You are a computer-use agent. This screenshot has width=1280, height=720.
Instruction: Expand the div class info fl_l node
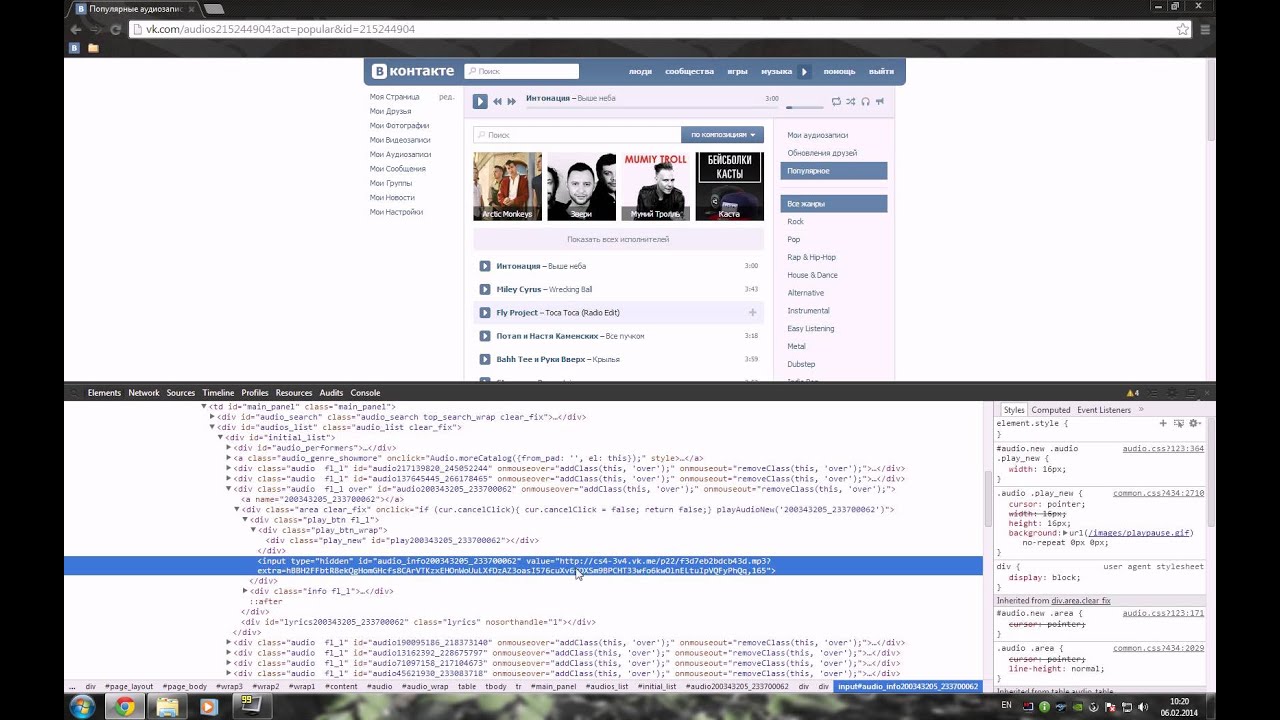click(x=245, y=591)
